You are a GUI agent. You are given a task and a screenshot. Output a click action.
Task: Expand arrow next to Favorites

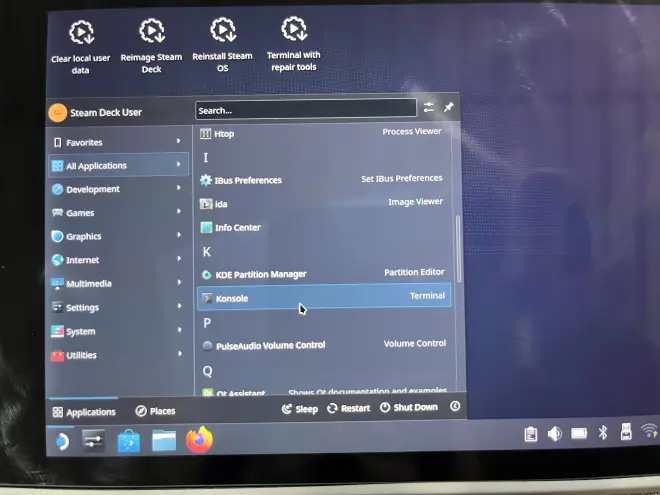click(x=178, y=141)
